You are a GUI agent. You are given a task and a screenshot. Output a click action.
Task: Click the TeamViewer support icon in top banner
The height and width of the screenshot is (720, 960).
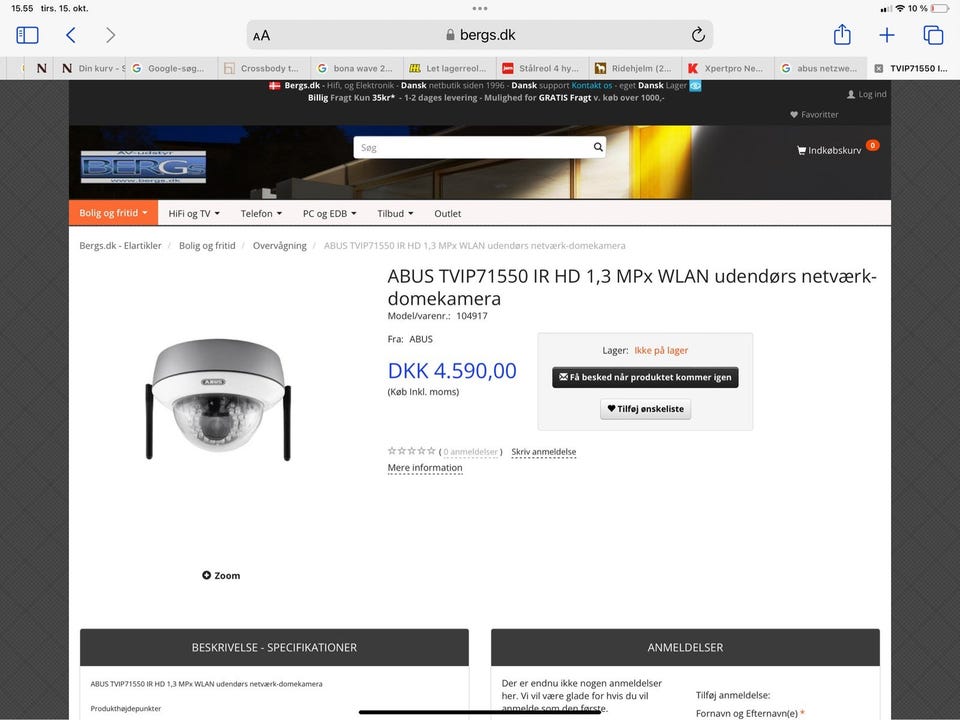696,86
